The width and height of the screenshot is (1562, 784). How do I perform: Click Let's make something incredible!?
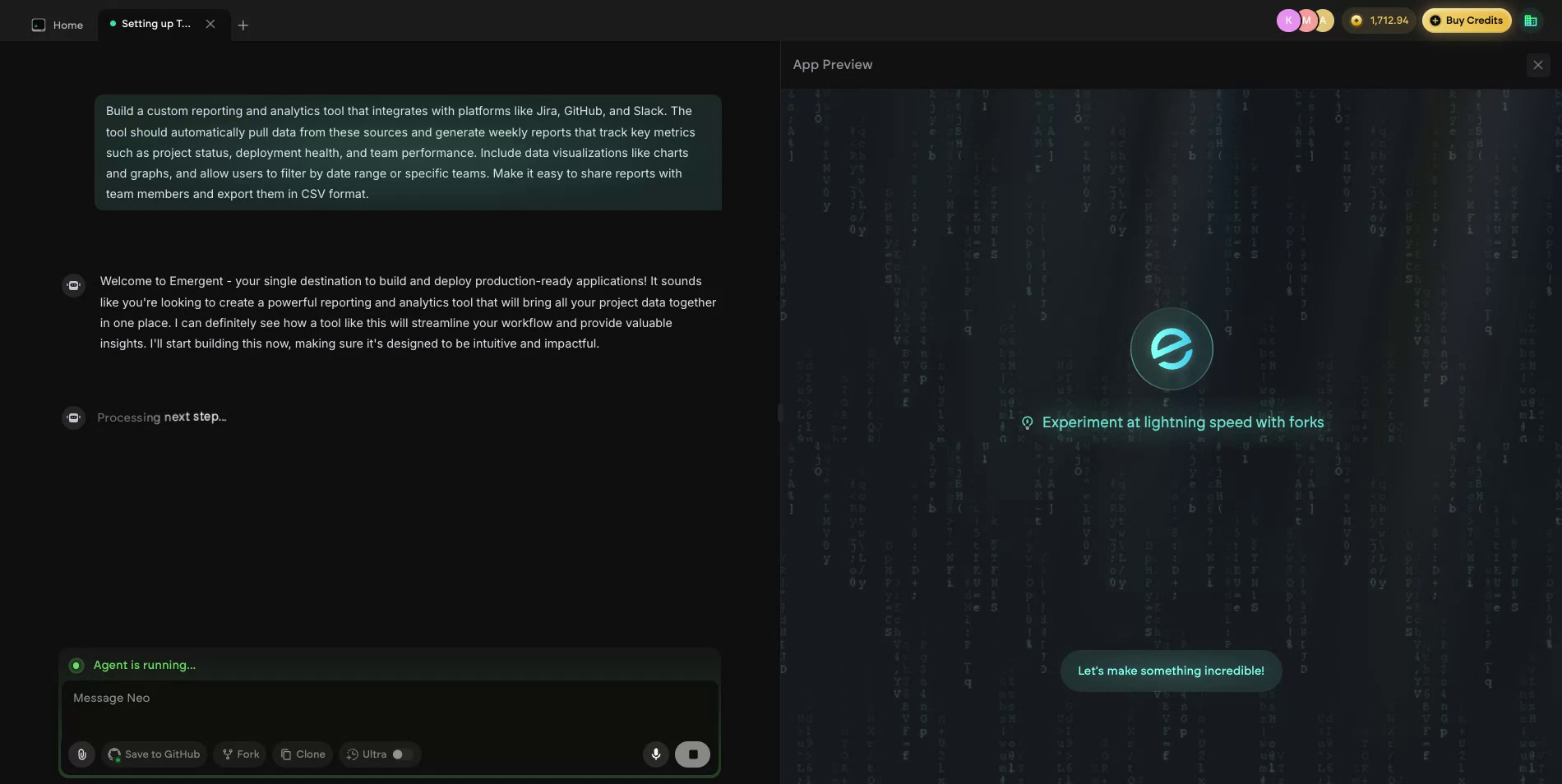click(1171, 671)
